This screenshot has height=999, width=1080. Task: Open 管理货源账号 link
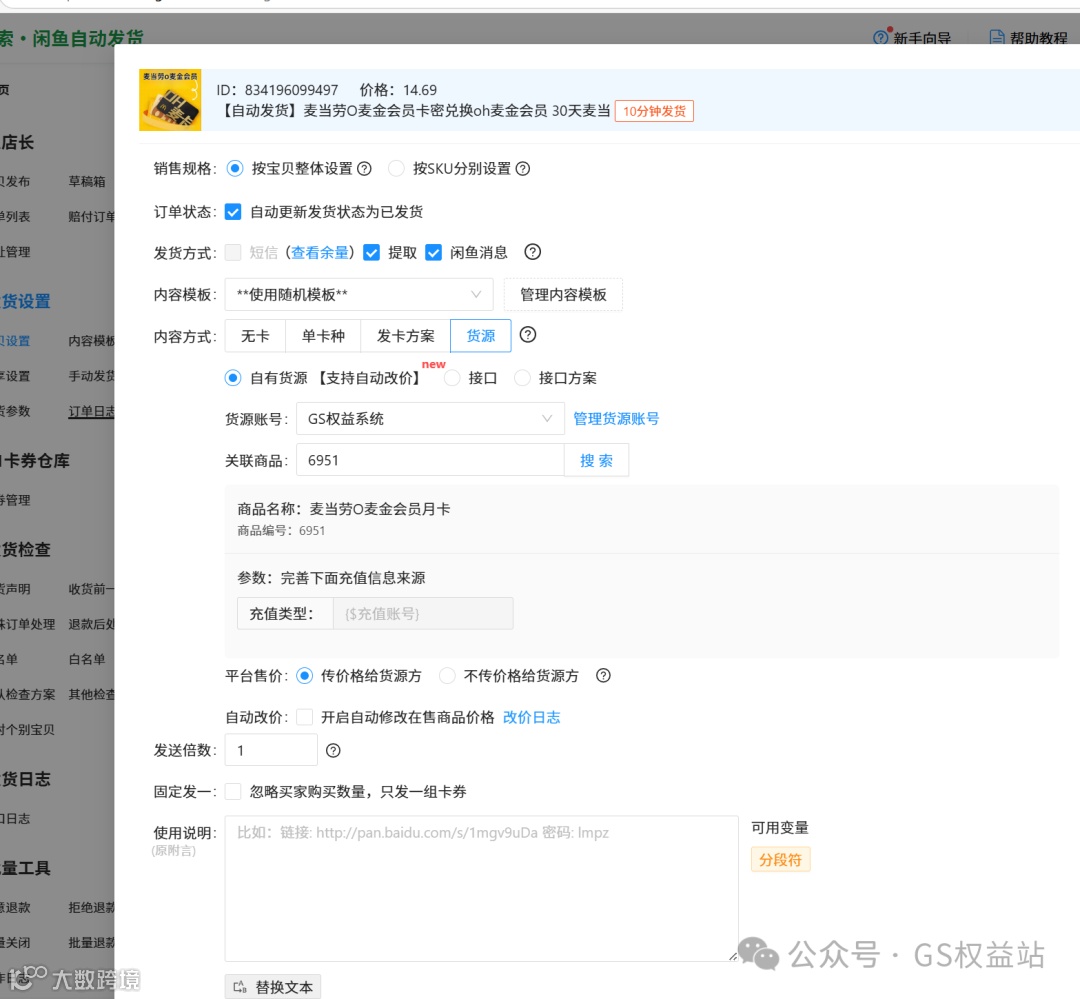point(616,419)
